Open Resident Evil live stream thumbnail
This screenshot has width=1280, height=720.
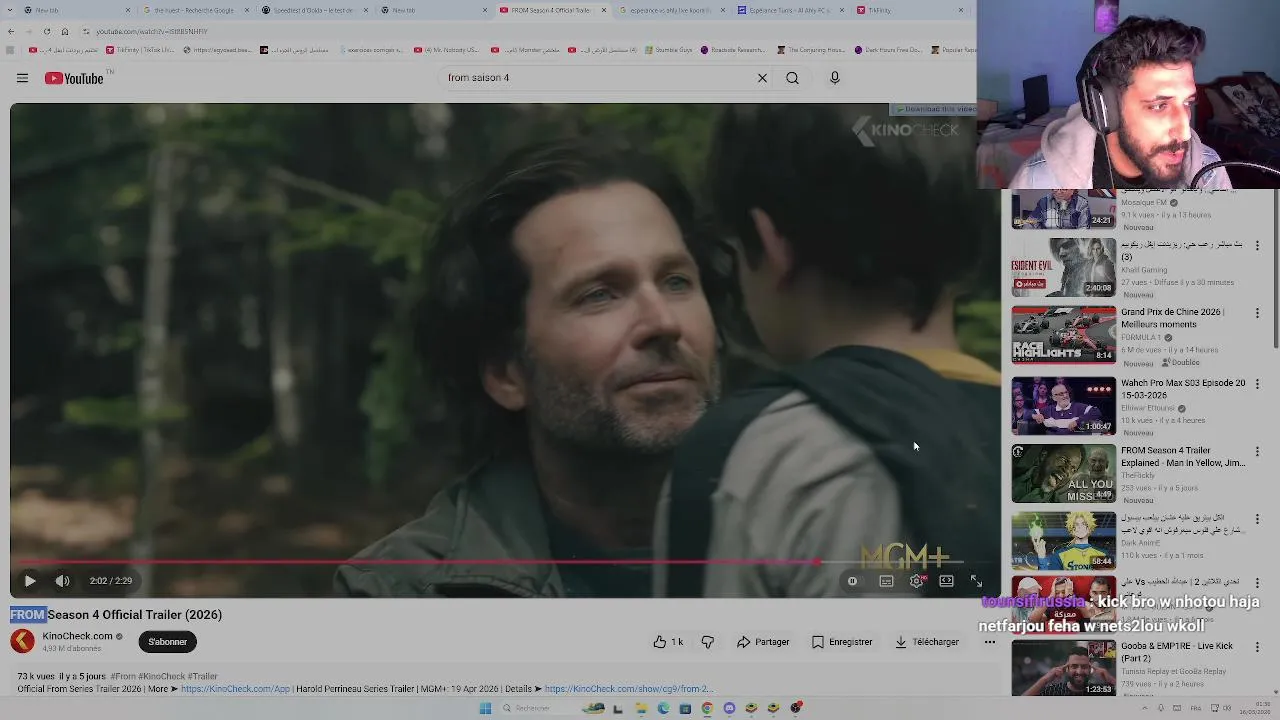click(x=1063, y=267)
